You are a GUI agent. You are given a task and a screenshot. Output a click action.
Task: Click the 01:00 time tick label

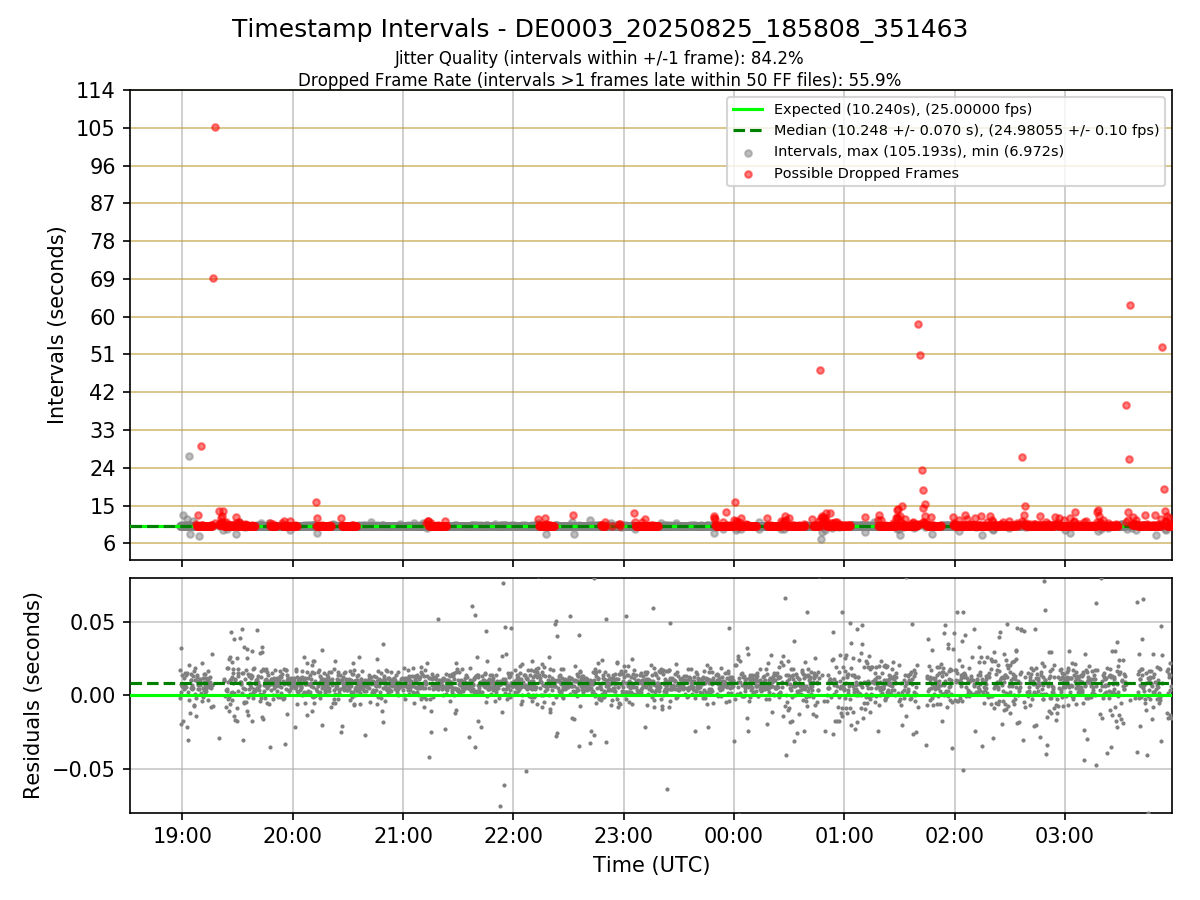point(843,834)
